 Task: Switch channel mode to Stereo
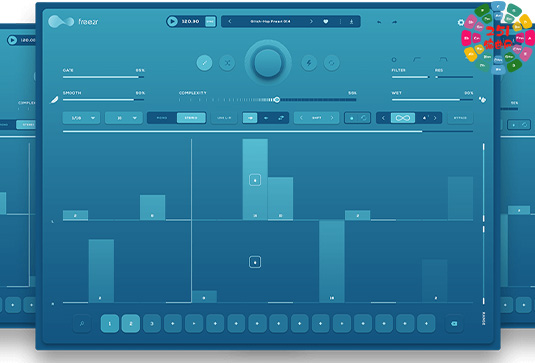pyautogui.click(x=191, y=118)
